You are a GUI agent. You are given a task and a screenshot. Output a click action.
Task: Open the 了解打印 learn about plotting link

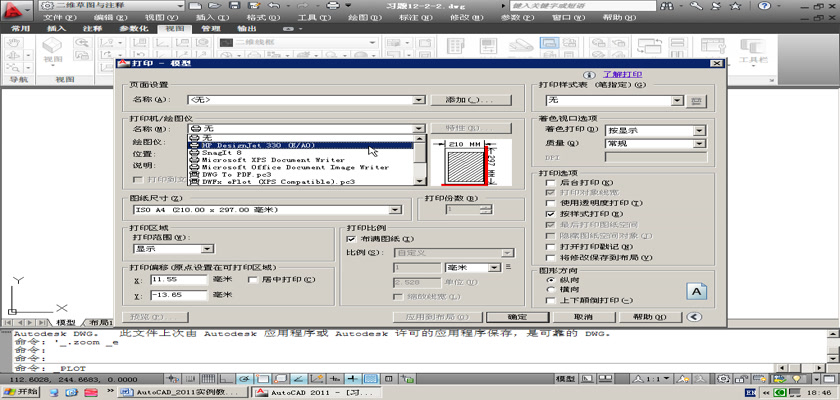[622, 75]
